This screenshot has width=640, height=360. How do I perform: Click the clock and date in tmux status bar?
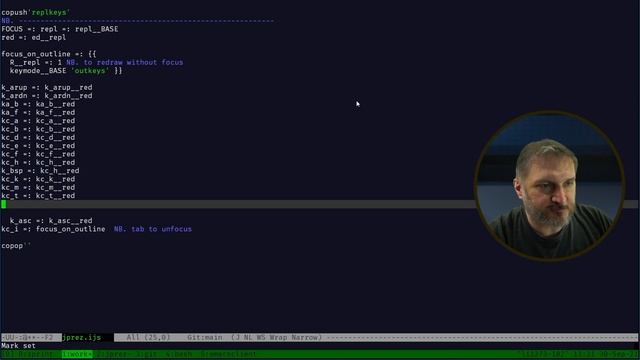[x=578, y=354]
